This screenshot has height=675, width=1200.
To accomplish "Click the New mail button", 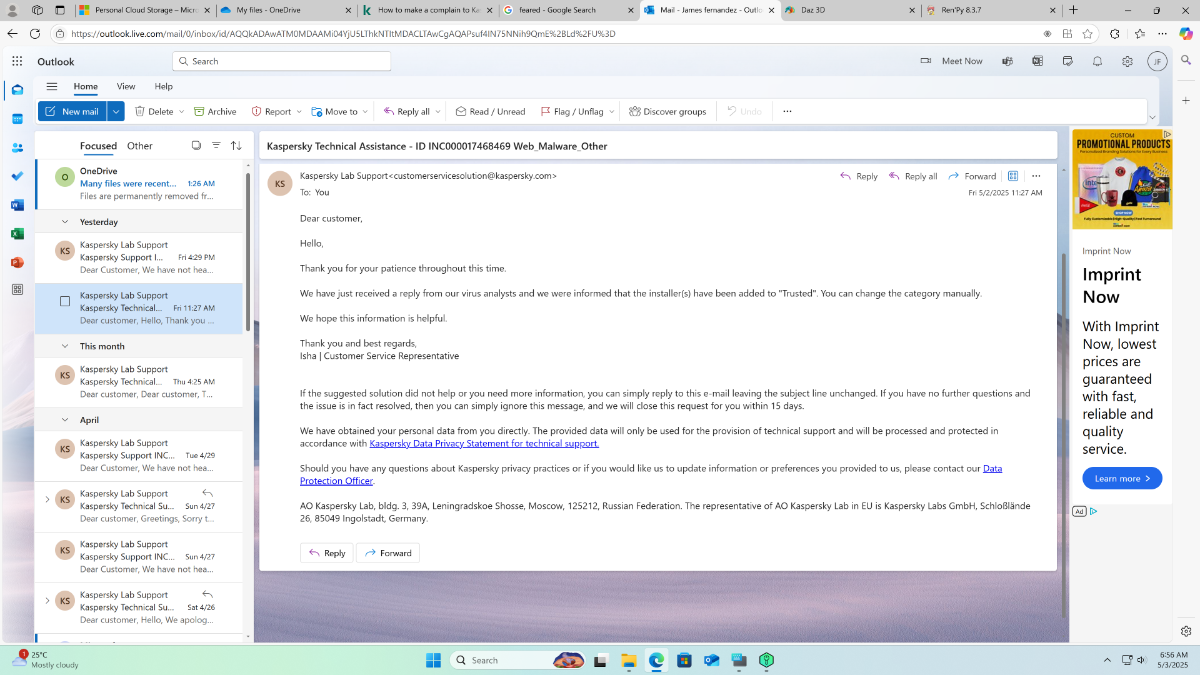I will click(x=72, y=111).
